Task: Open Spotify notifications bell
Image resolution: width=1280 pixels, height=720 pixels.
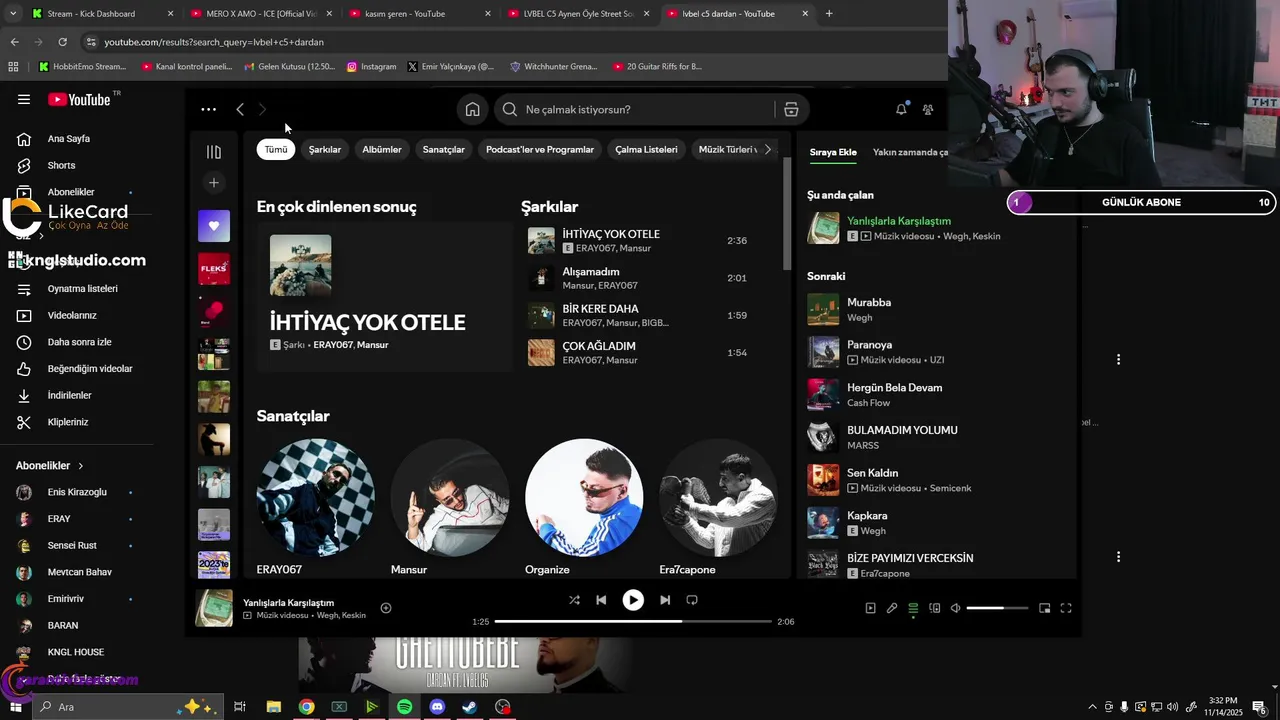Action: click(x=901, y=109)
